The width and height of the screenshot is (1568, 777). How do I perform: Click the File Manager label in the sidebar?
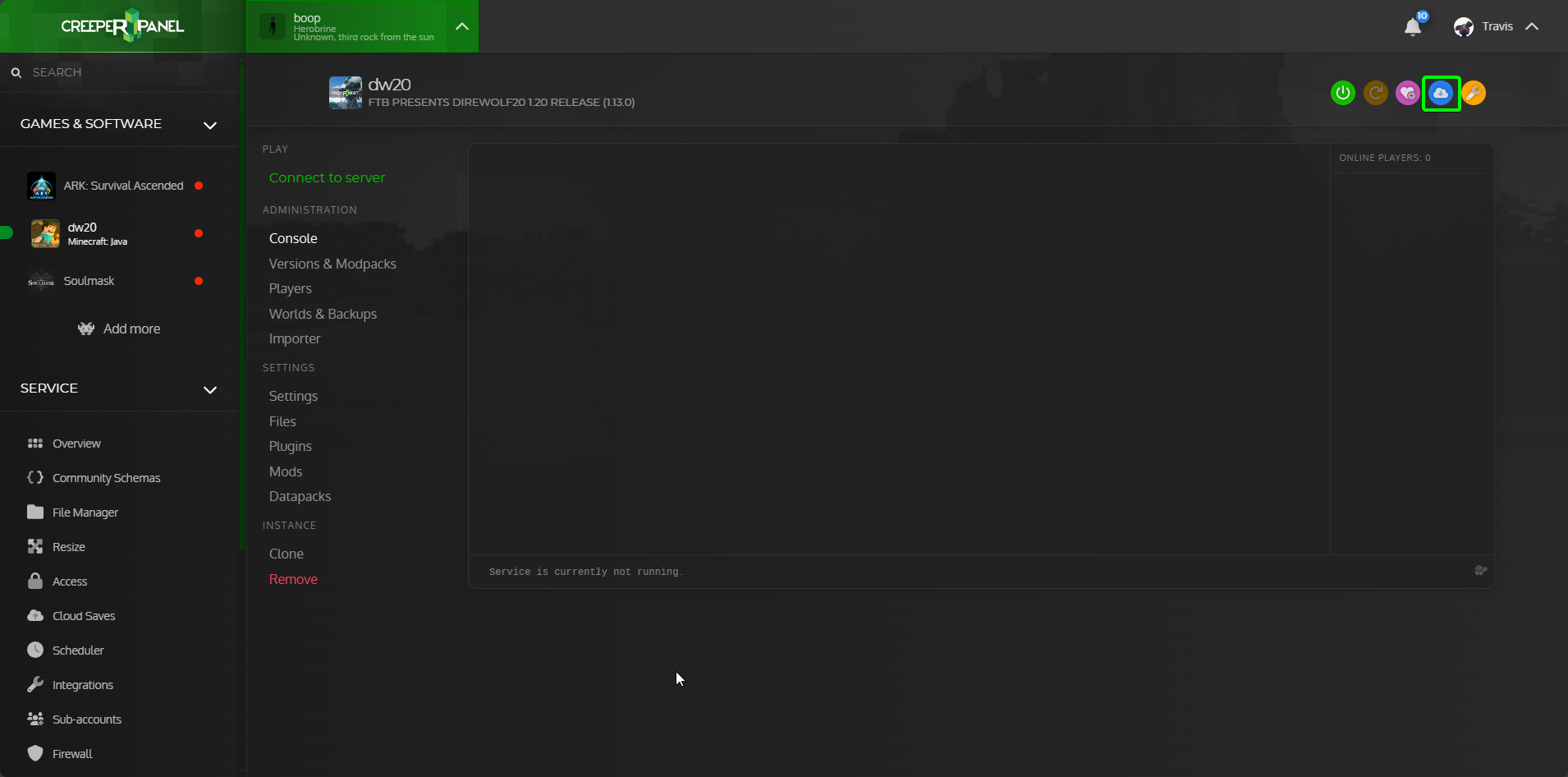85,513
